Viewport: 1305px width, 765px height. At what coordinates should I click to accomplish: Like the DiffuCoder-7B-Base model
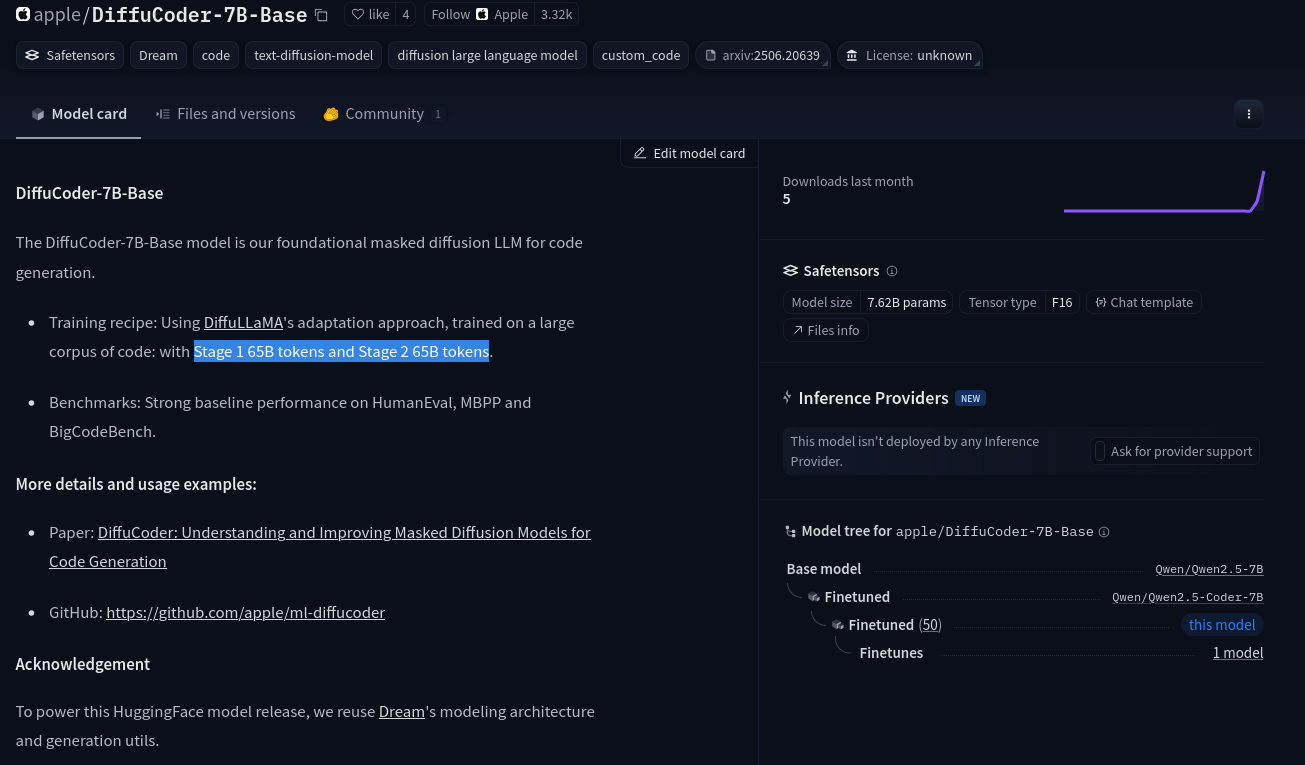tap(370, 15)
